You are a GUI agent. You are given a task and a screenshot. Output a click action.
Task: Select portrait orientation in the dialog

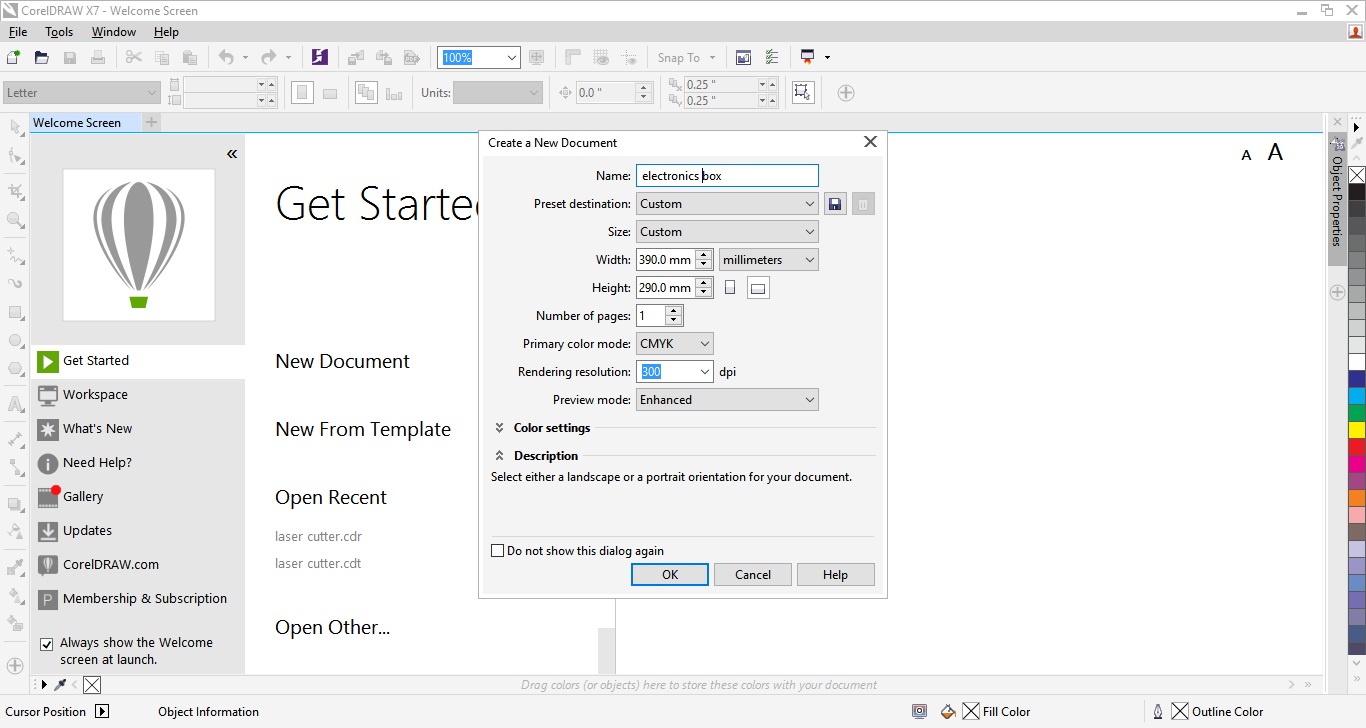[x=730, y=288]
